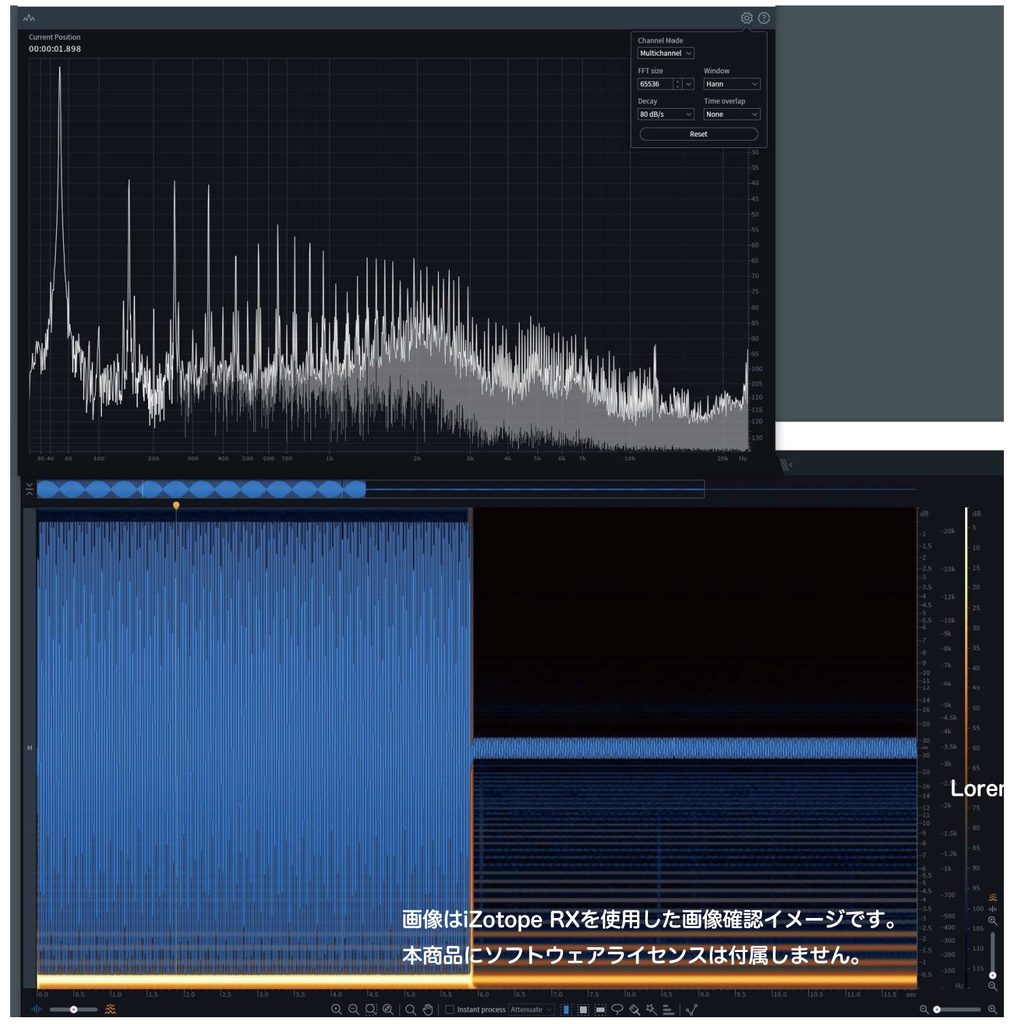Open the Help panel via question mark icon

764,18
